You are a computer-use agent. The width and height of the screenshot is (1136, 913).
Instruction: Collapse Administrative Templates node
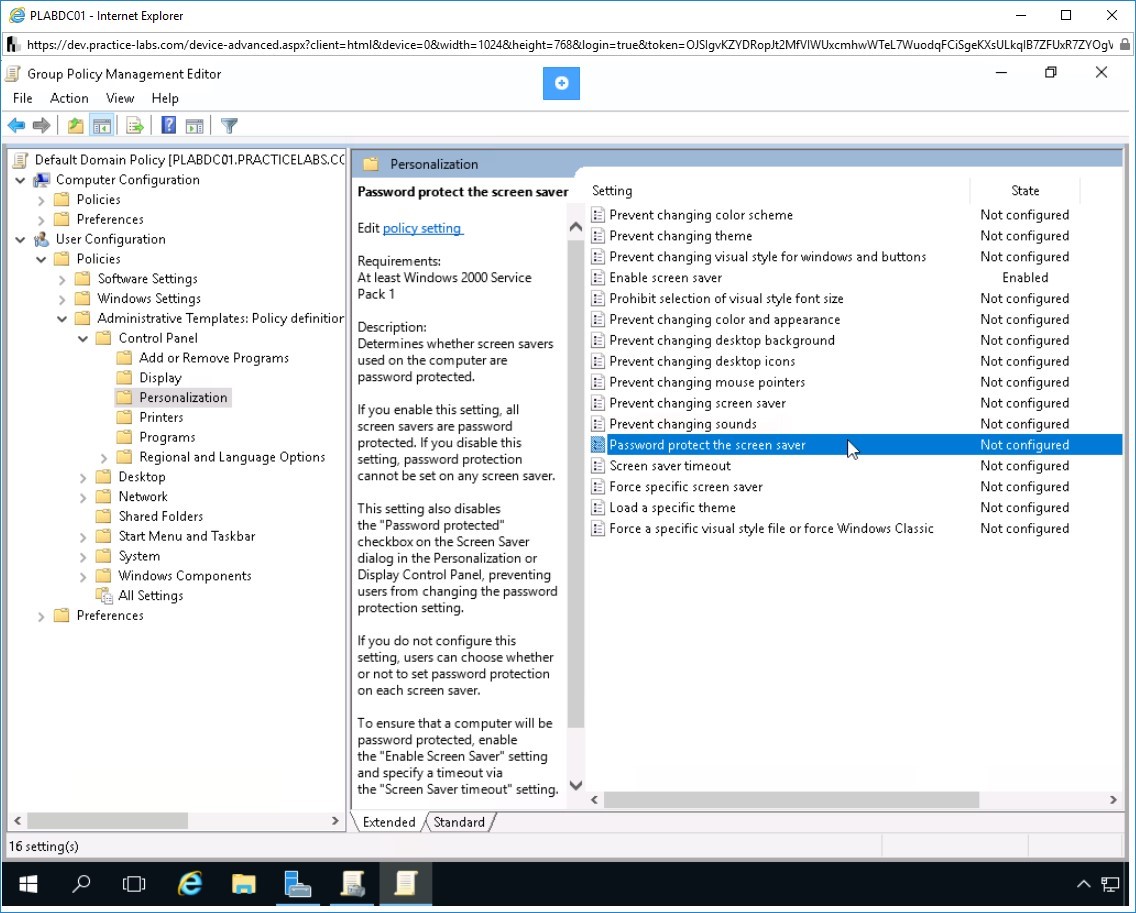(x=62, y=318)
